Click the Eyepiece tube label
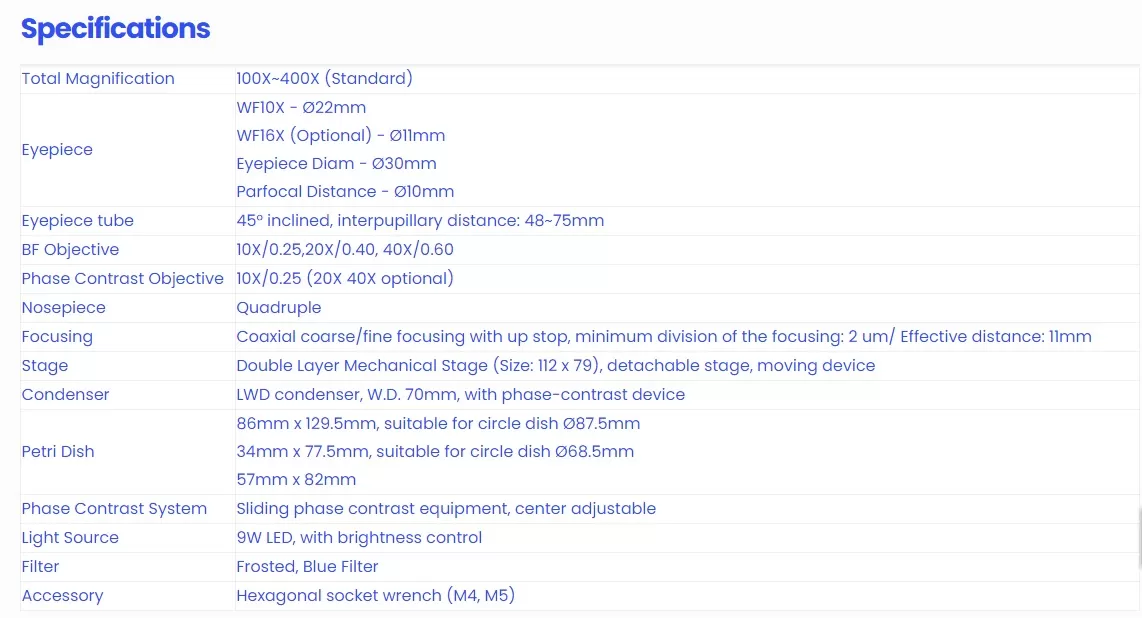This screenshot has height=618, width=1142. tap(77, 221)
